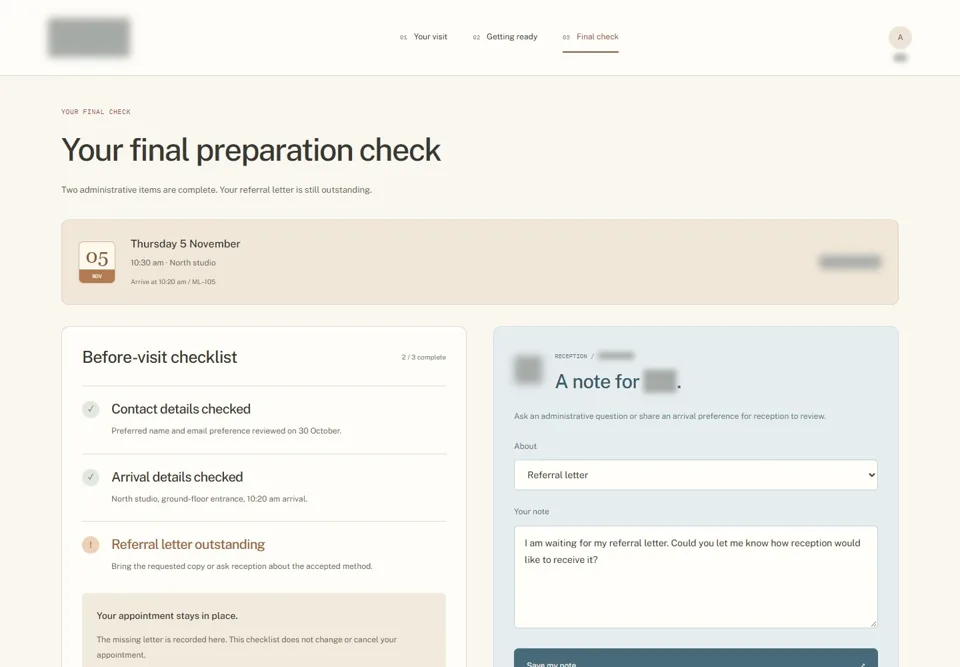Click "Arrive at 10:20 am / ML-105" text

pos(173,282)
